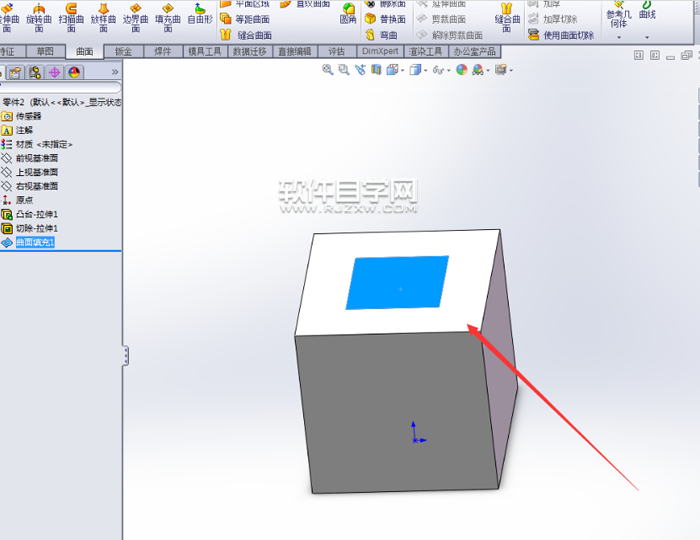This screenshot has width=700, height=540.
Task: Select 前视基准面 front plane
Action: click(30, 158)
